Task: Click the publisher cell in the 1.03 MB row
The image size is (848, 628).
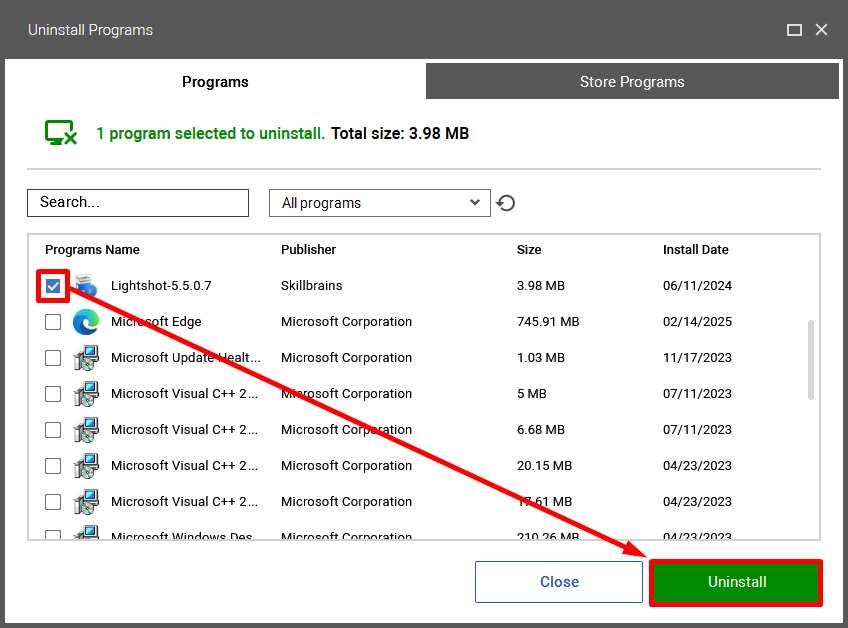Action: coord(346,358)
